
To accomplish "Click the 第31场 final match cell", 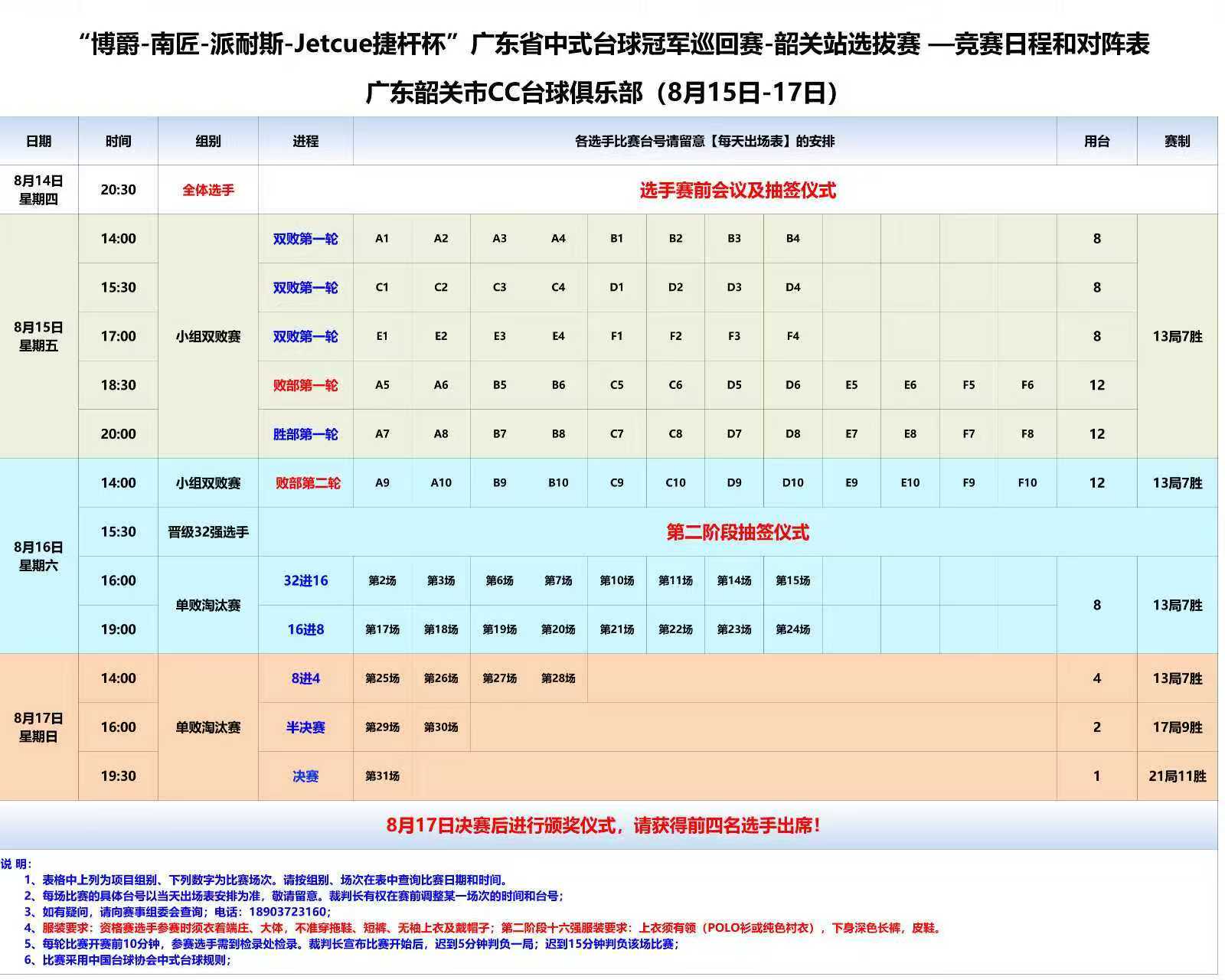I will point(382,776).
